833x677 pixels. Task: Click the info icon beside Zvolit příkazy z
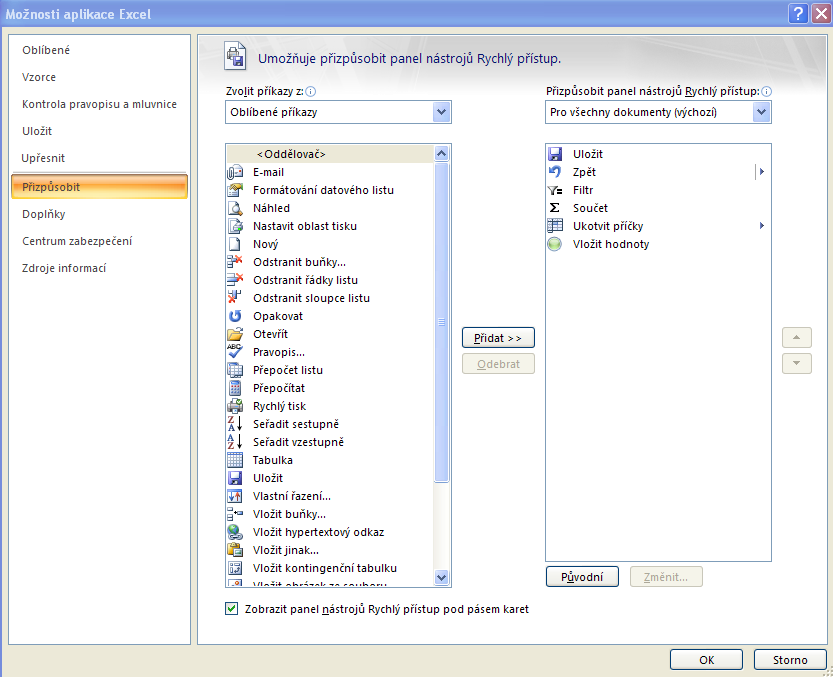click(311, 91)
